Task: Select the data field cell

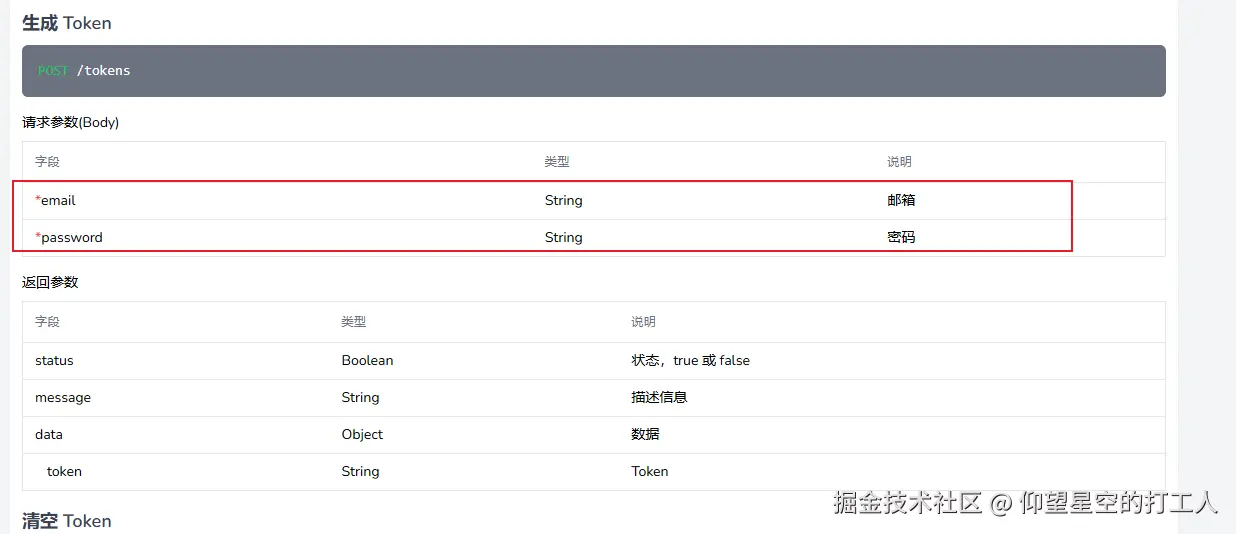Action: [49, 434]
